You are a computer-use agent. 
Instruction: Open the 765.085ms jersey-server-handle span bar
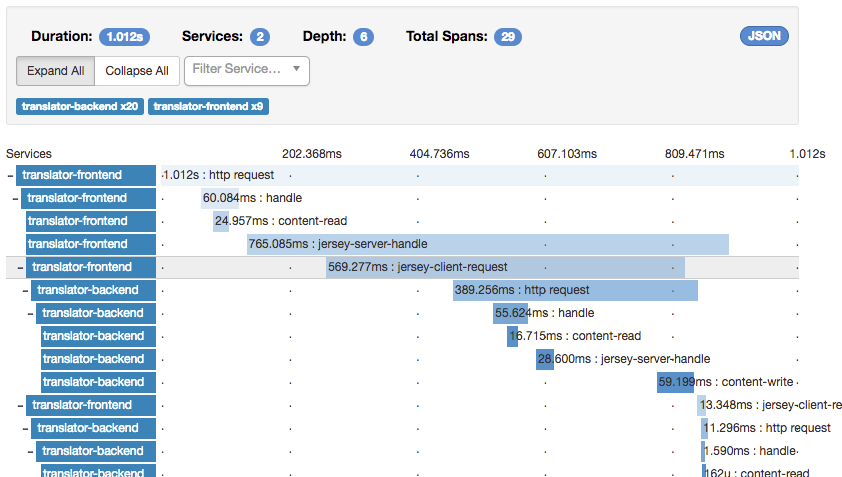(488, 244)
